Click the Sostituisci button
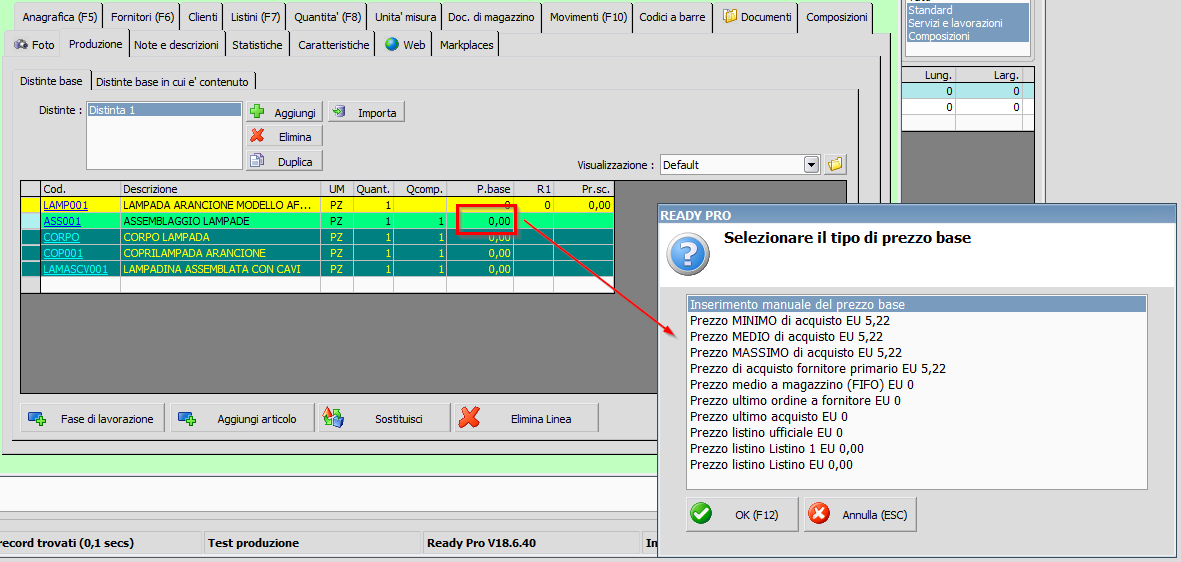Screen dimensions: 1181x562 coord(384,418)
